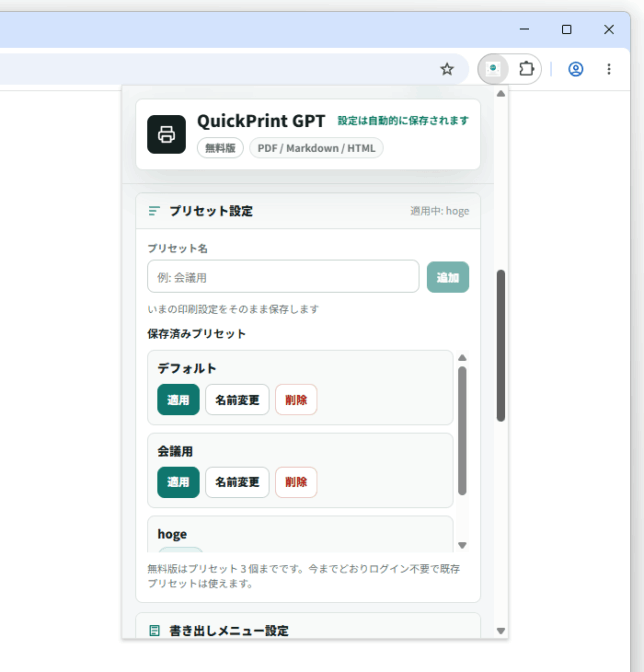Click the 設定は自動的に保存されます notice
Screen dimensions: 644x672
coord(403,121)
